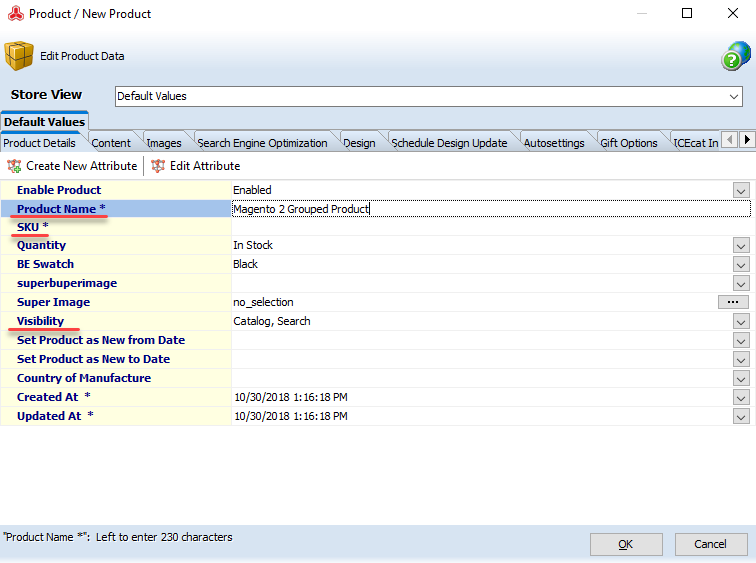Click the Cancel button
Viewport: 756px width, 563px height.
(710, 544)
